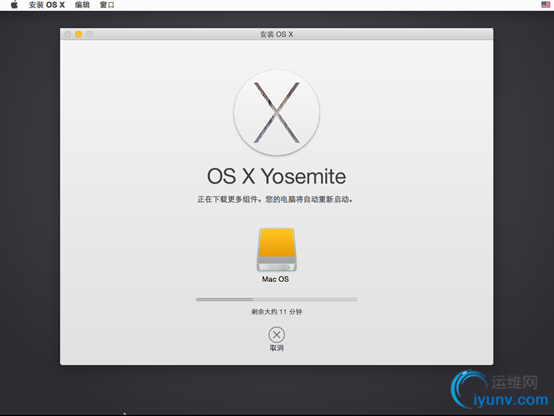Click the Mac OS disk label

(275, 279)
